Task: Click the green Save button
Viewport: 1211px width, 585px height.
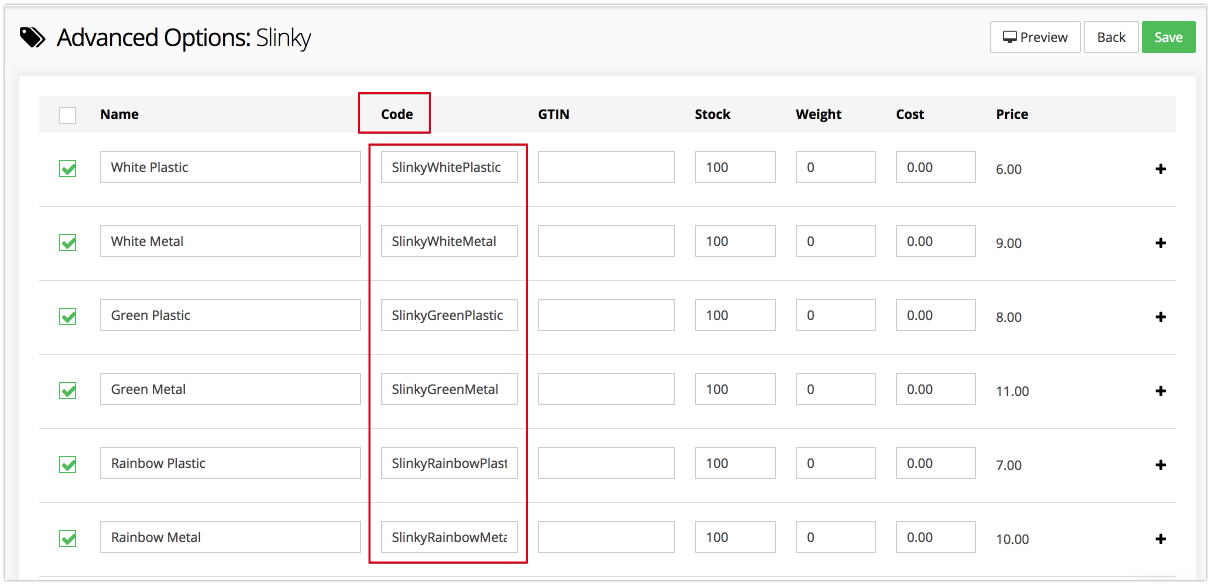Action: (x=1168, y=37)
